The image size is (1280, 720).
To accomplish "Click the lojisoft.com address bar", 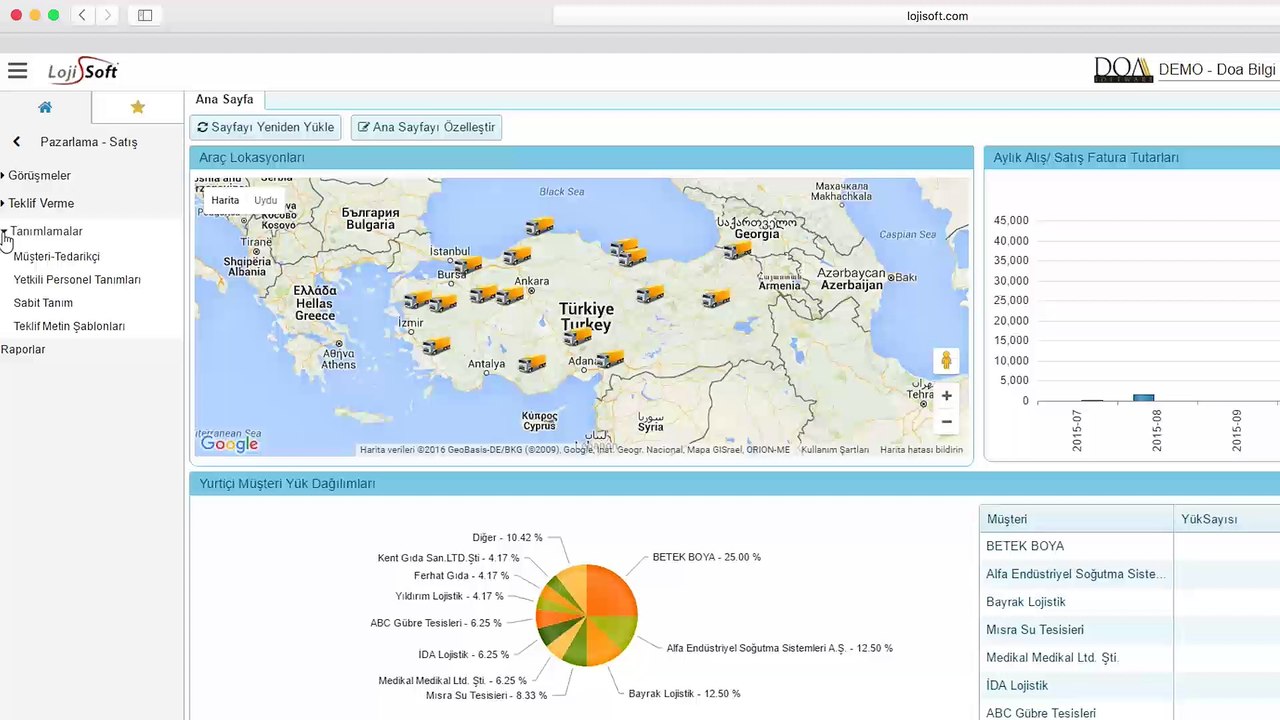I will [x=937, y=16].
